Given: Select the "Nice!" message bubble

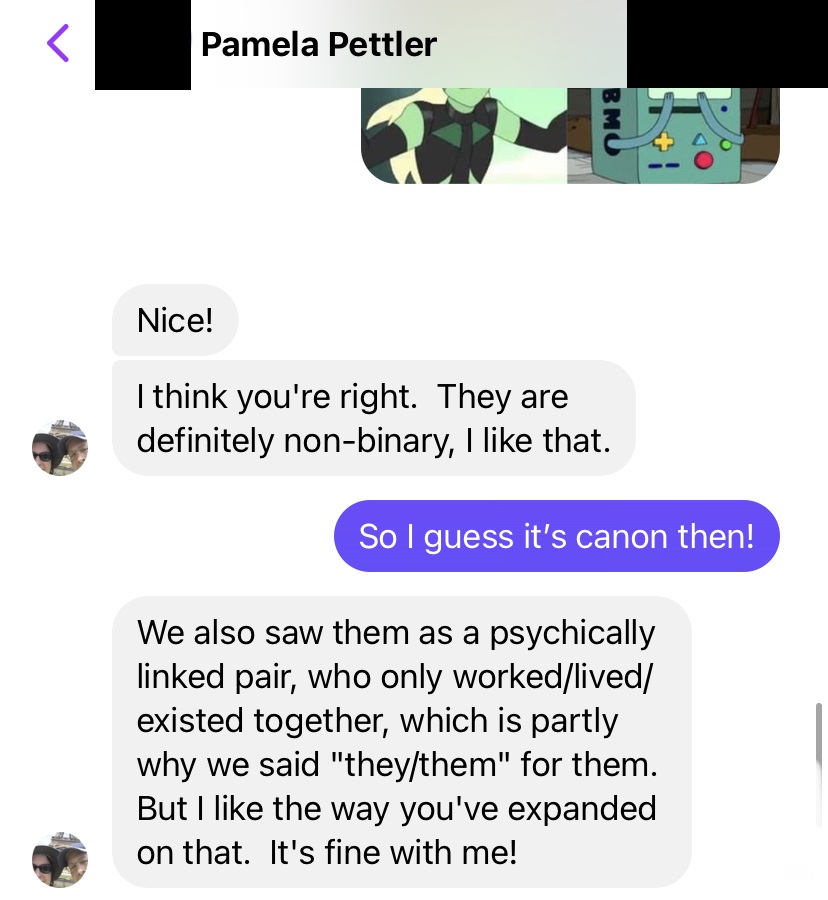Looking at the screenshot, I should [175, 320].
